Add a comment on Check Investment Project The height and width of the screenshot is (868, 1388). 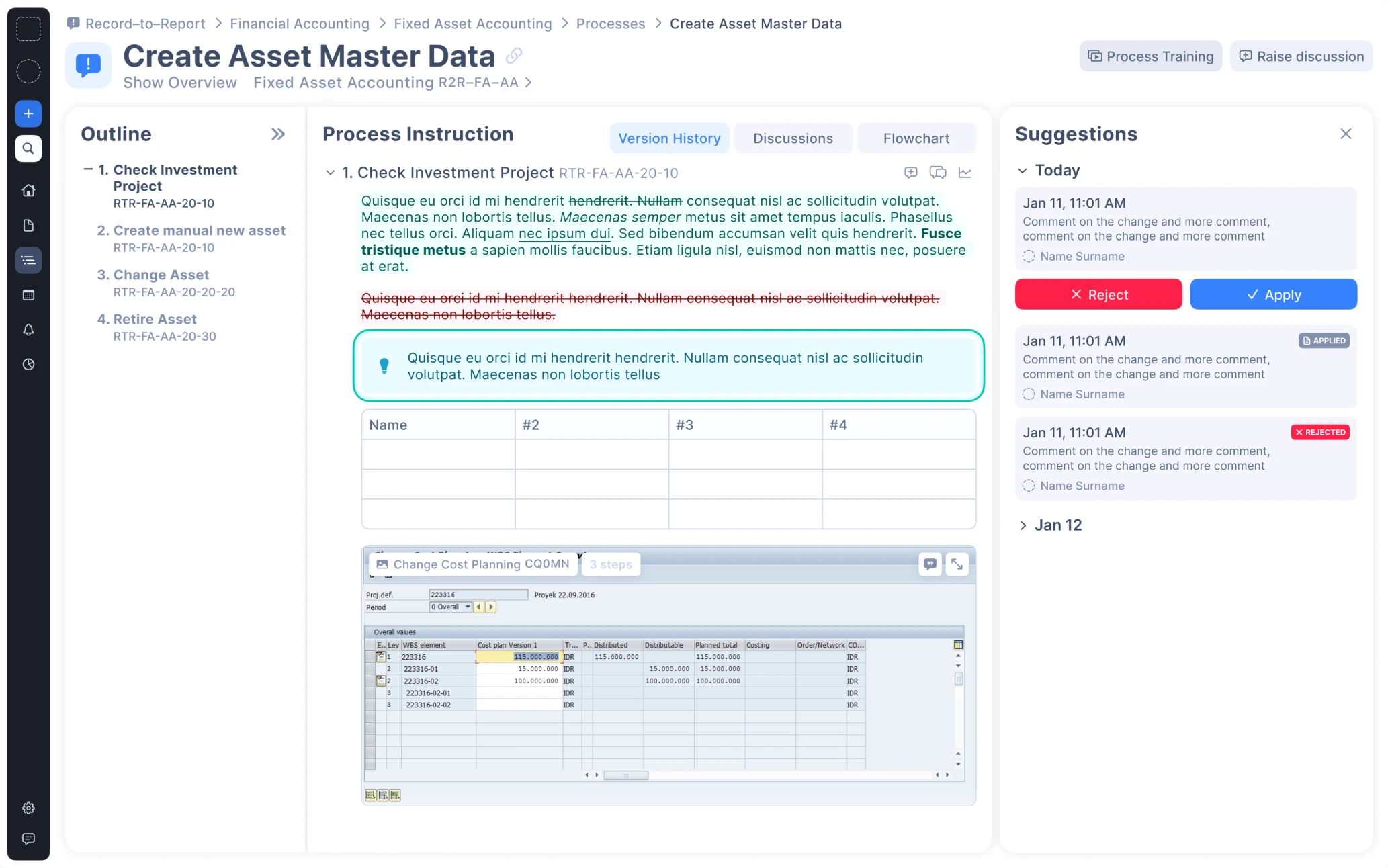(x=911, y=173)
